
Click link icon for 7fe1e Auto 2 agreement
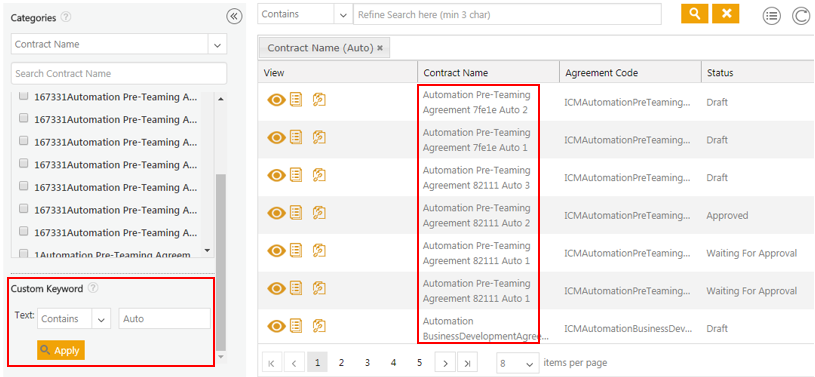319,100
